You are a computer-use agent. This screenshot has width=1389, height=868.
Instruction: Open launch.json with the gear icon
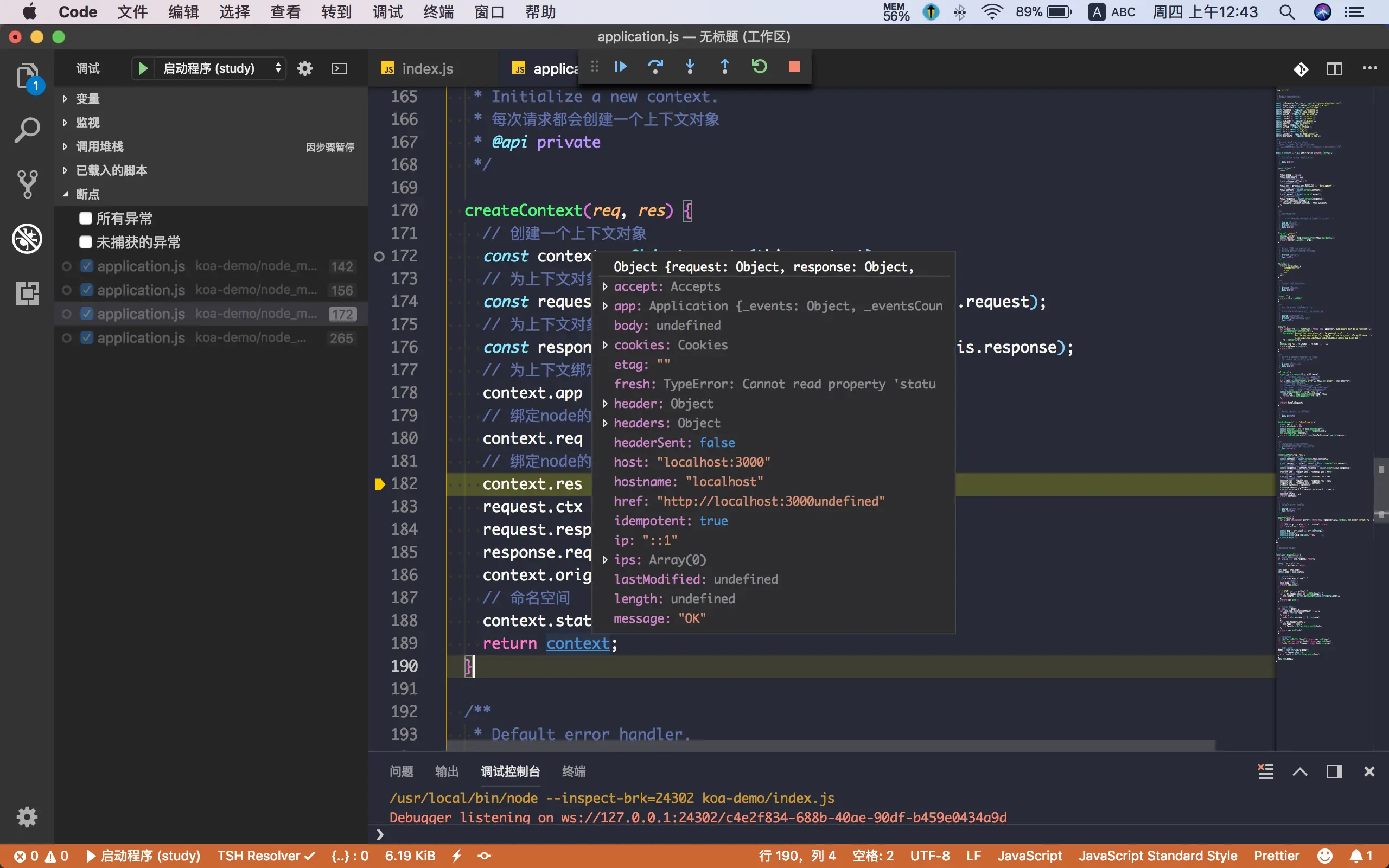tap(305, 69)
